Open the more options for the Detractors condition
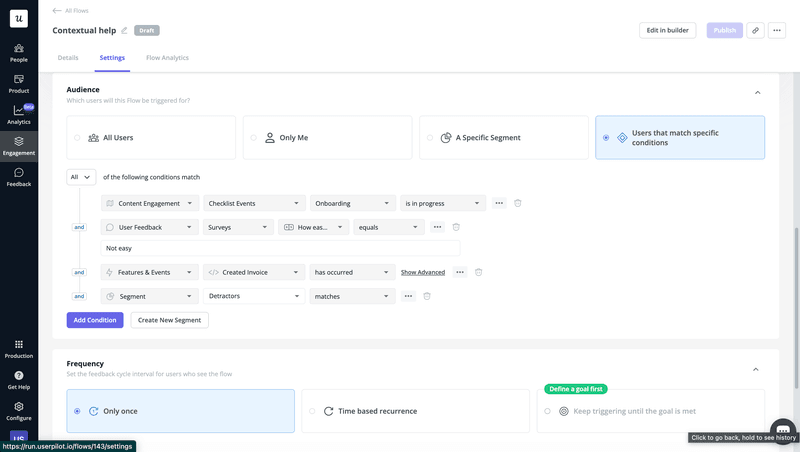Screen dimensions: 800x452 coord(408,296)
